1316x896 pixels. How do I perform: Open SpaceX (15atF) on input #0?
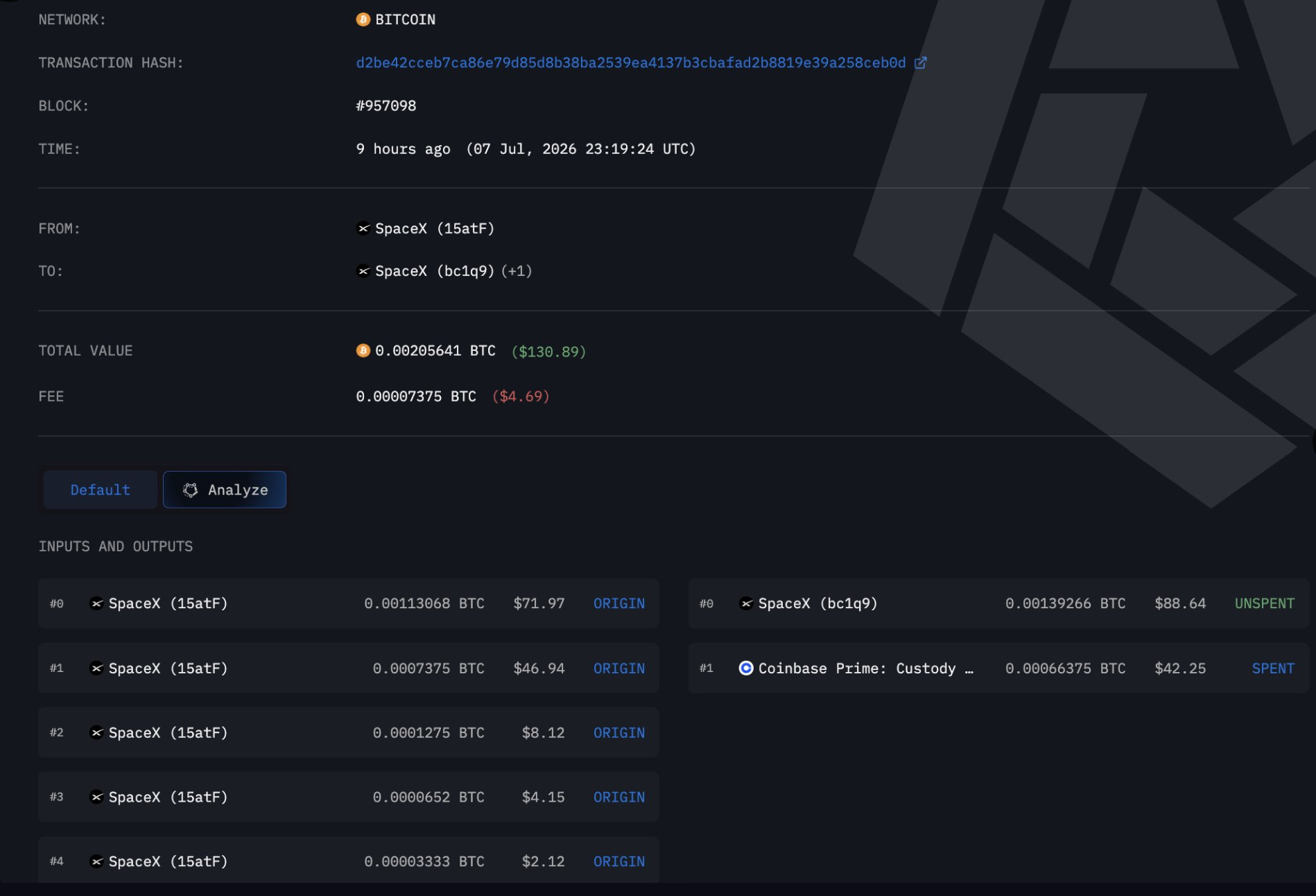(168, 603)
